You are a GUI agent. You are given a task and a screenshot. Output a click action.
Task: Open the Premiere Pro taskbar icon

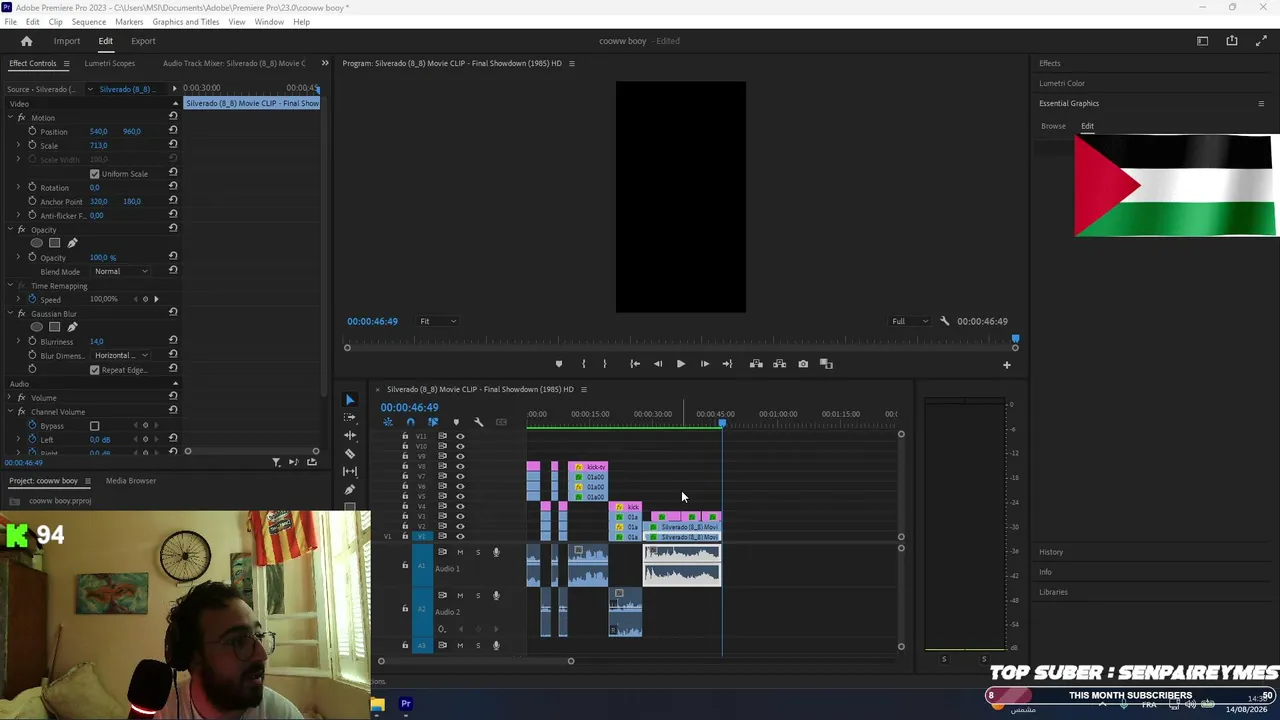406,704
